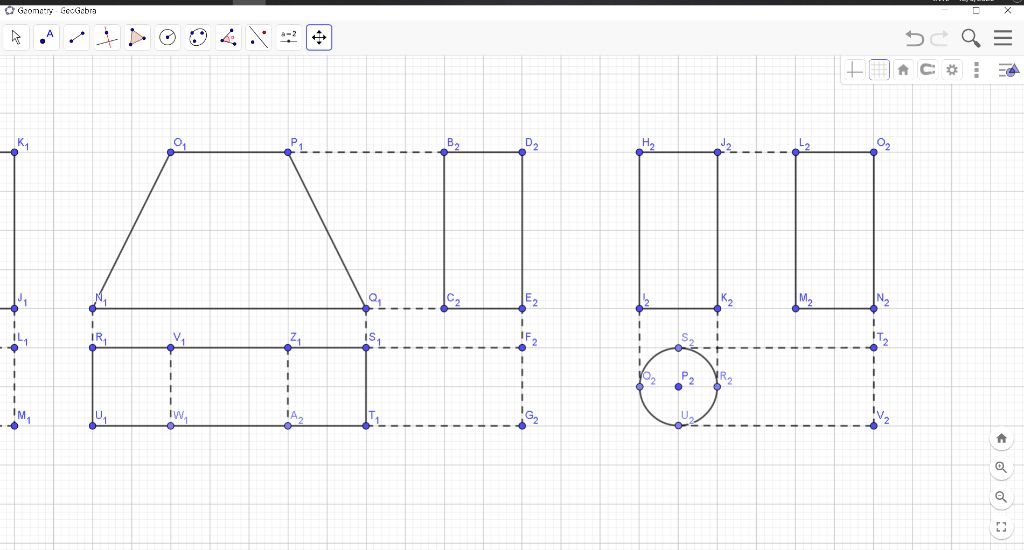Screen dimensions: 1024x550
Task: Select point T1
Action: 366,426
